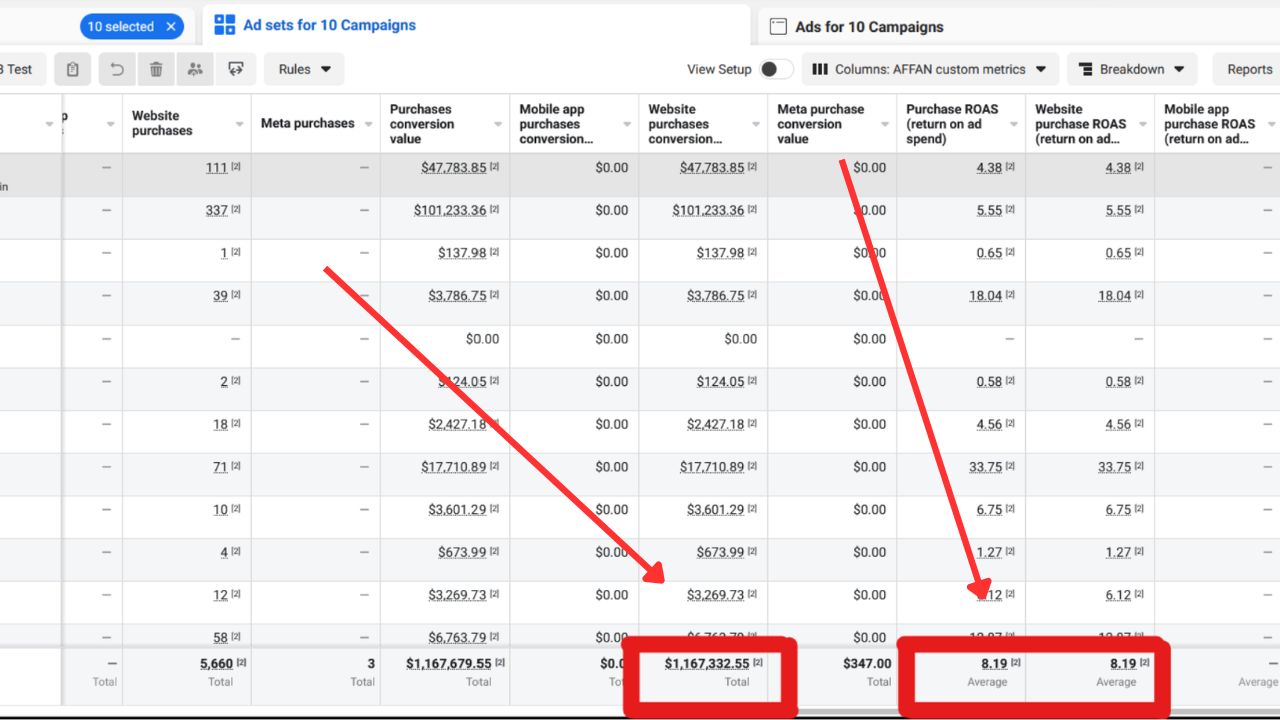Screen dimensions: 1280x720
Task: Click the ad sets grid icon
Action: (x=225, y=25)
